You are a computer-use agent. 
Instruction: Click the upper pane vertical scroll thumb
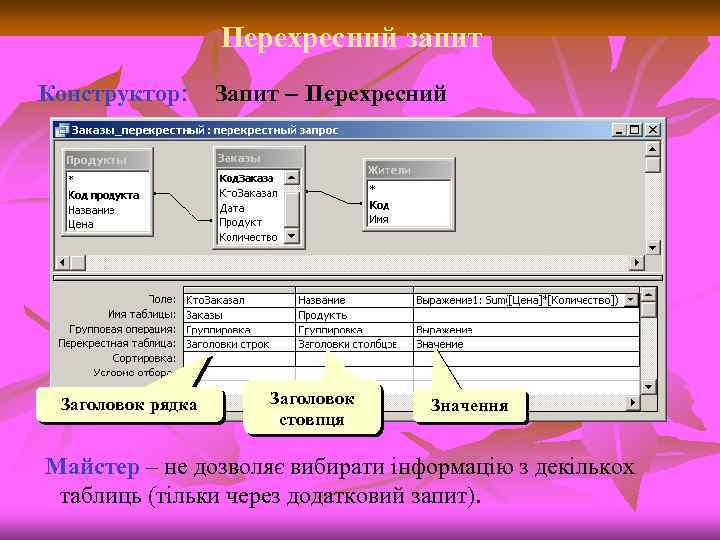tap(652, 164)
